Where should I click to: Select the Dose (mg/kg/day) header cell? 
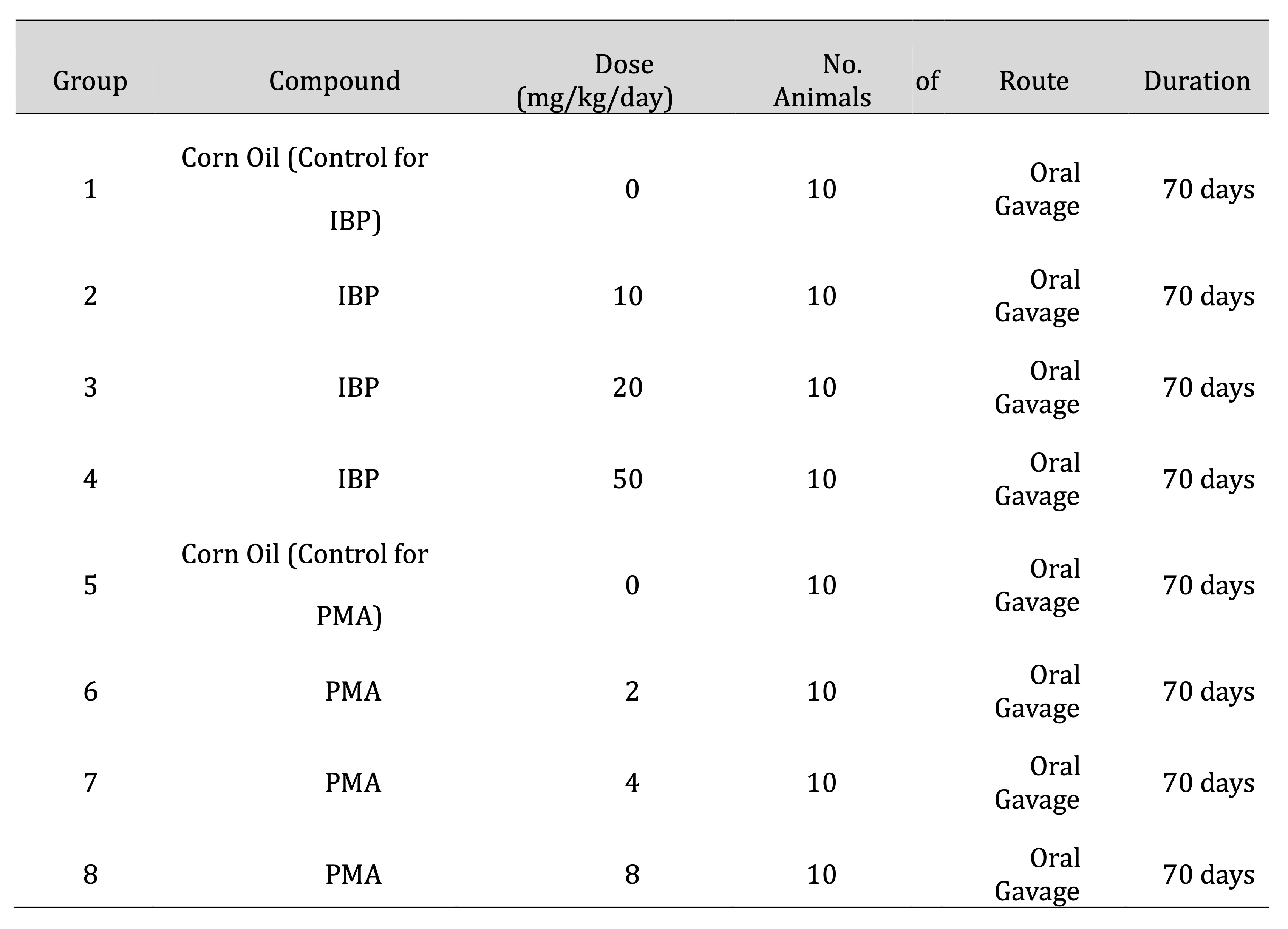coord(595,81)
